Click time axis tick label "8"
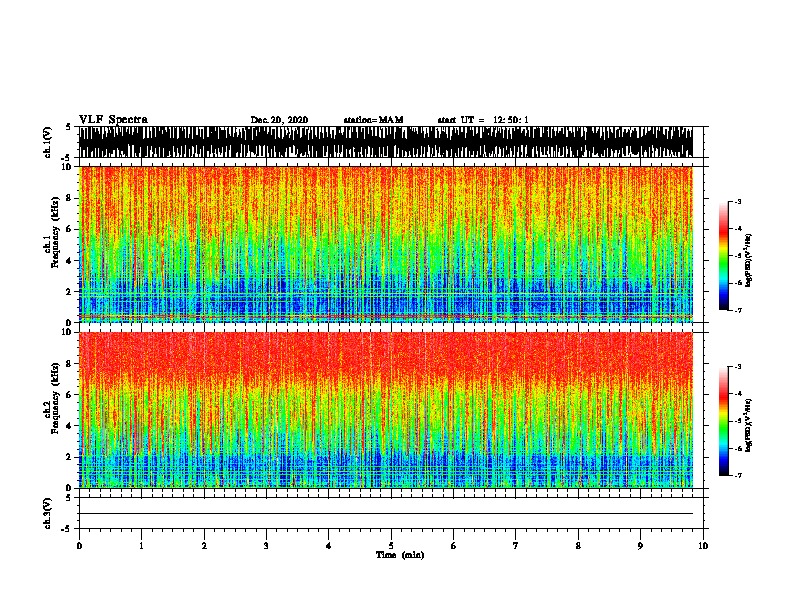The height and width of the screenshot is (612, 792). click(578, 546)
